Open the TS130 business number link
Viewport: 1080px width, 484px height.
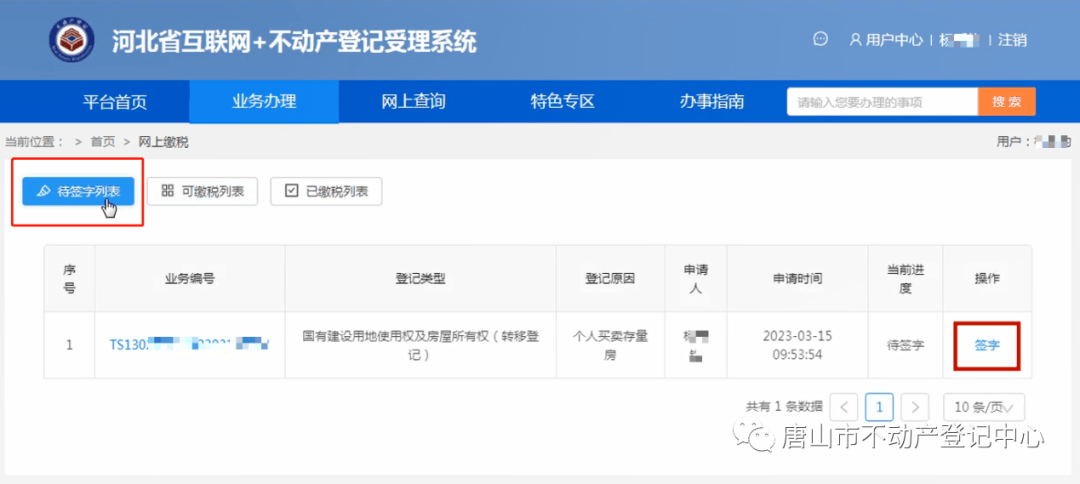pyautogui.click(x=189, y=345)
